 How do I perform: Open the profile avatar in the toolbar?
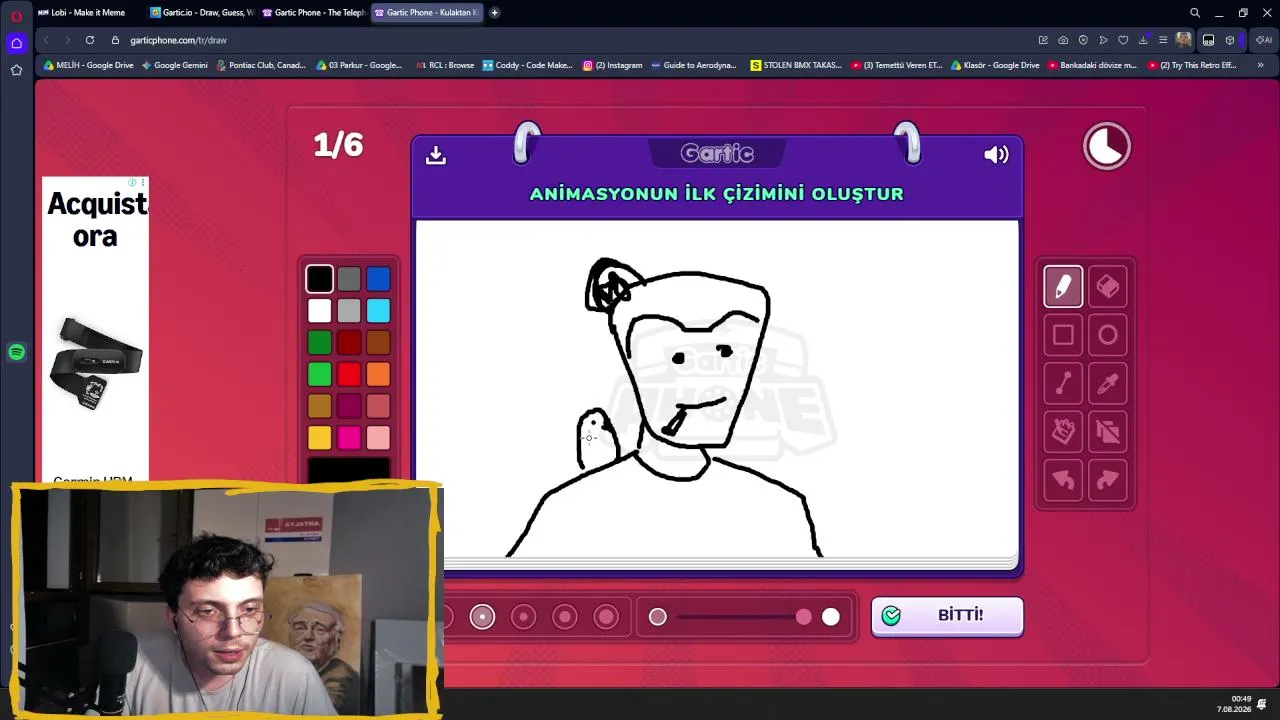click(1184, 40)
